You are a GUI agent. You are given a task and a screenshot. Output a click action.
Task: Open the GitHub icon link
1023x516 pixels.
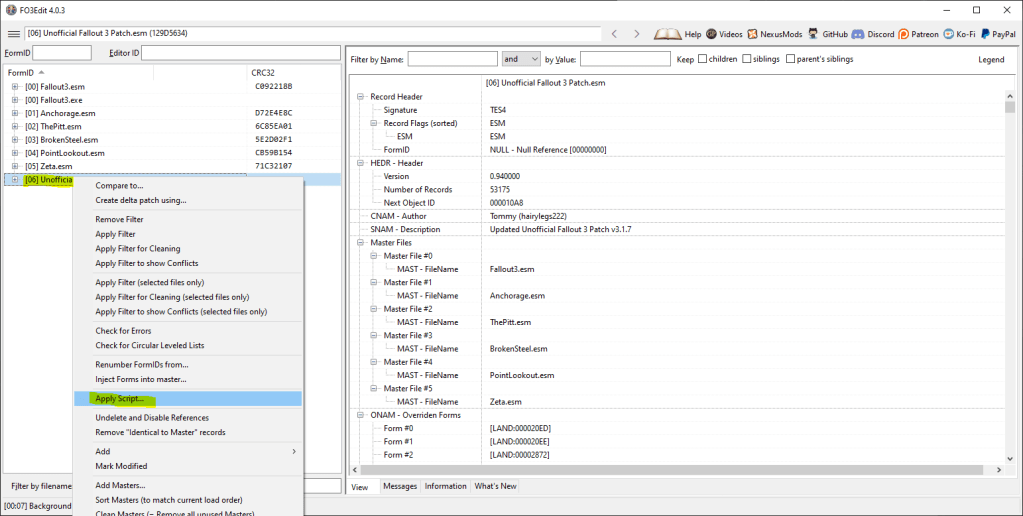point(814,34)
